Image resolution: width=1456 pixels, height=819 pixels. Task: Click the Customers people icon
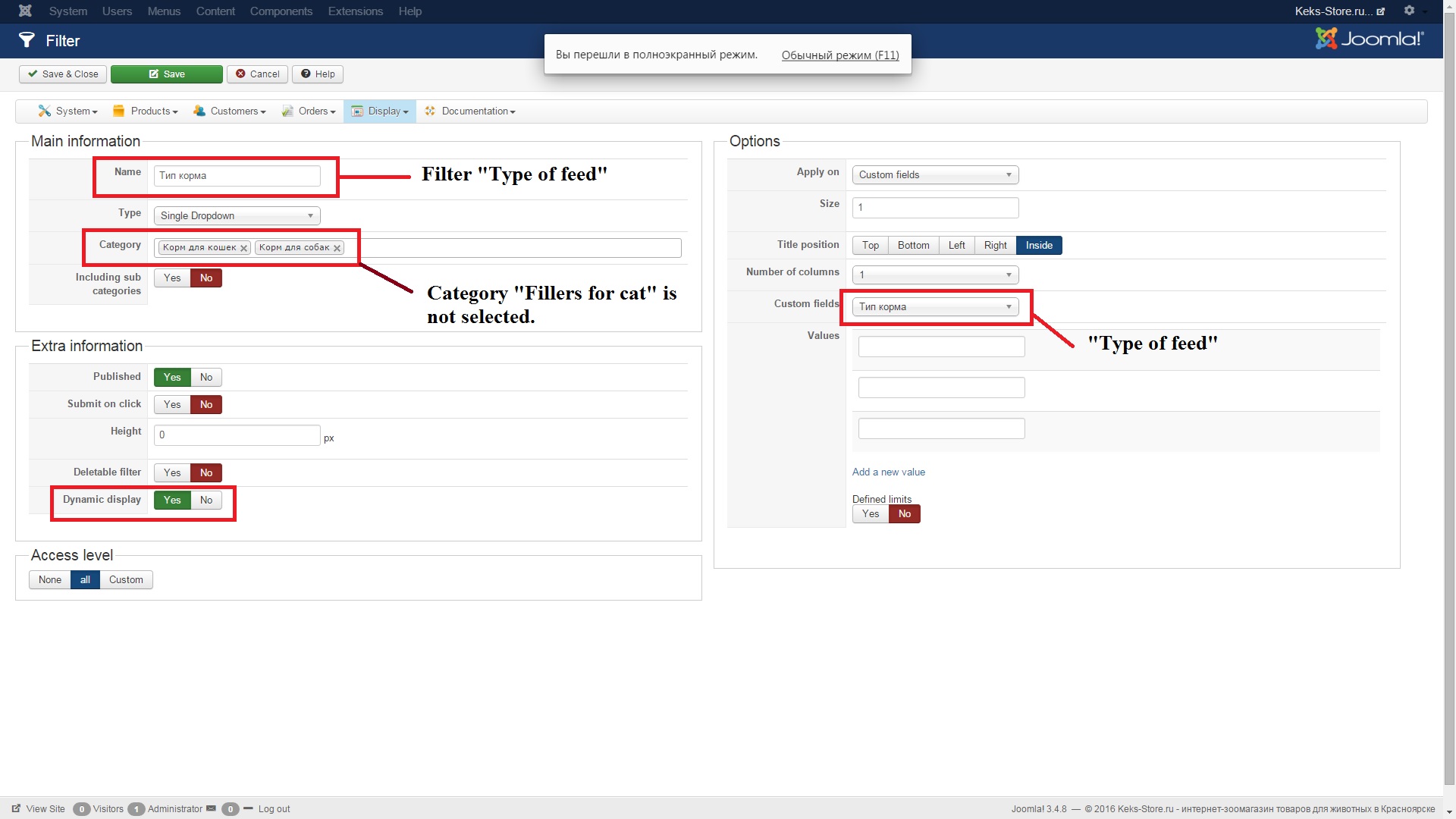199,111
